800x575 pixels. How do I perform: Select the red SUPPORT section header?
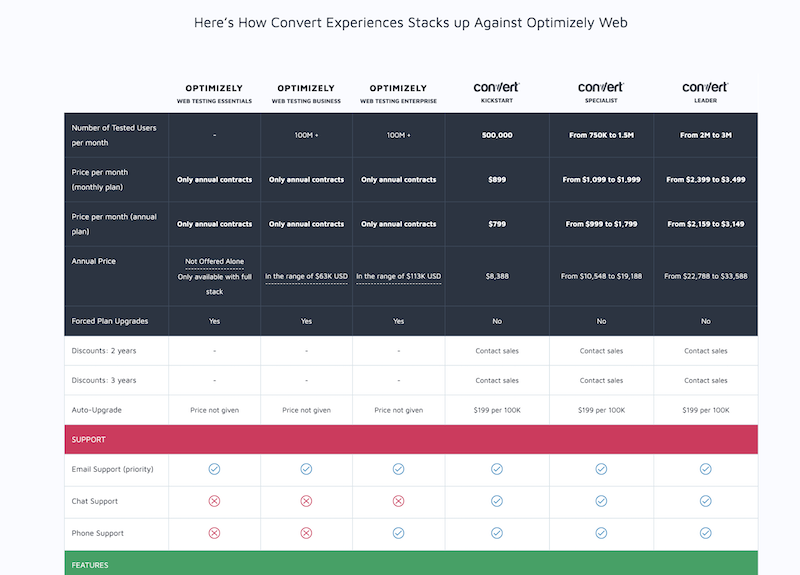tap(411, 439)
